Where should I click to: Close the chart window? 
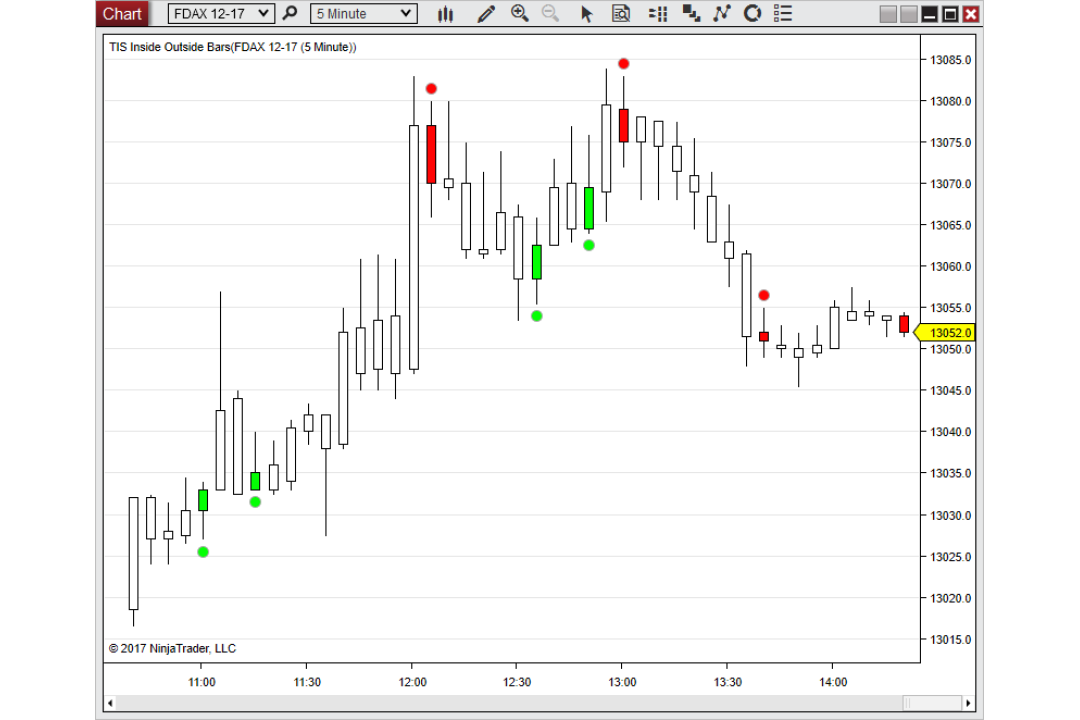[x=970, y=14]
